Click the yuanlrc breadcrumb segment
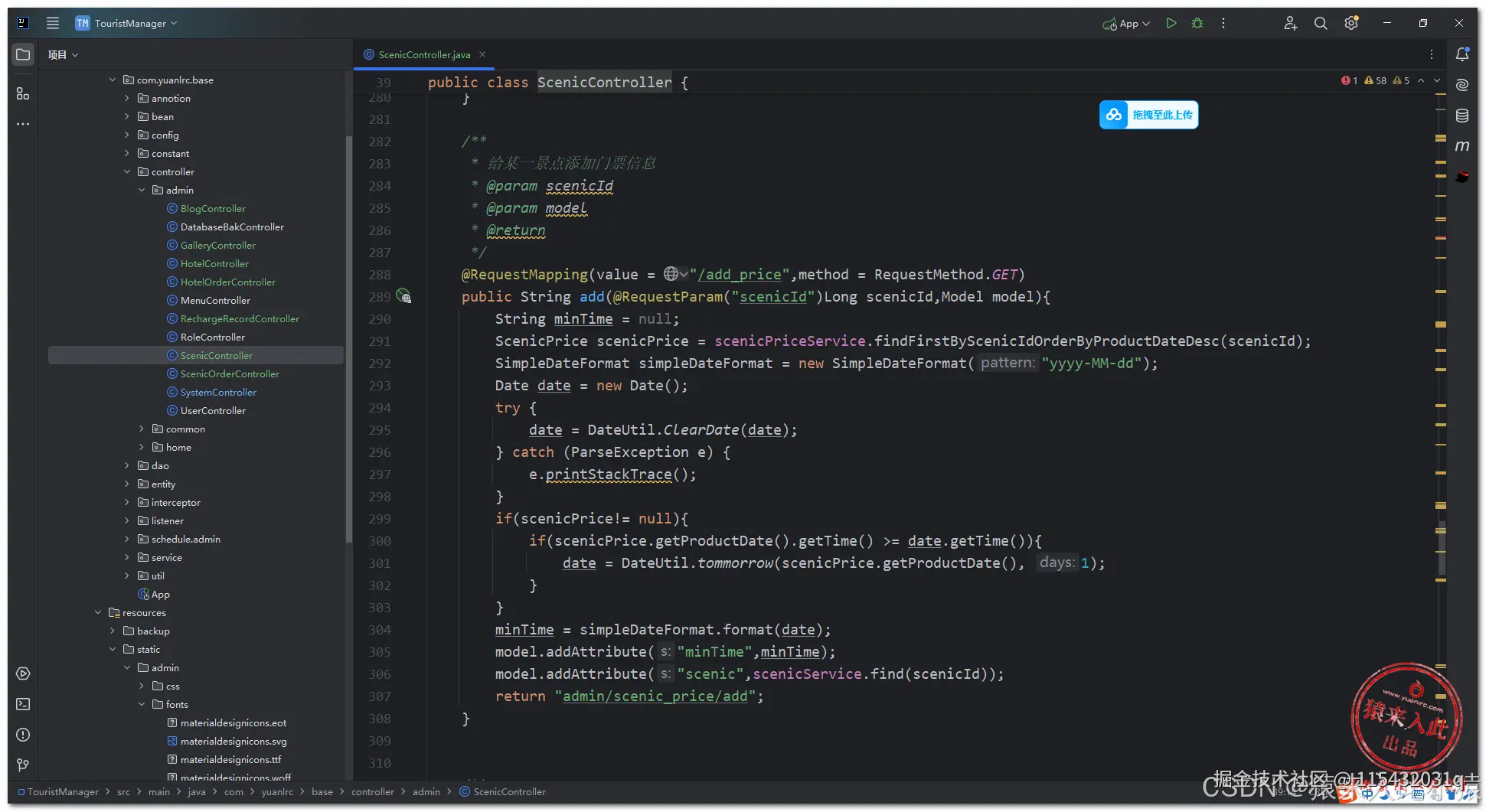This screenshot has height=812, width=1486. [x=277, y=791]
